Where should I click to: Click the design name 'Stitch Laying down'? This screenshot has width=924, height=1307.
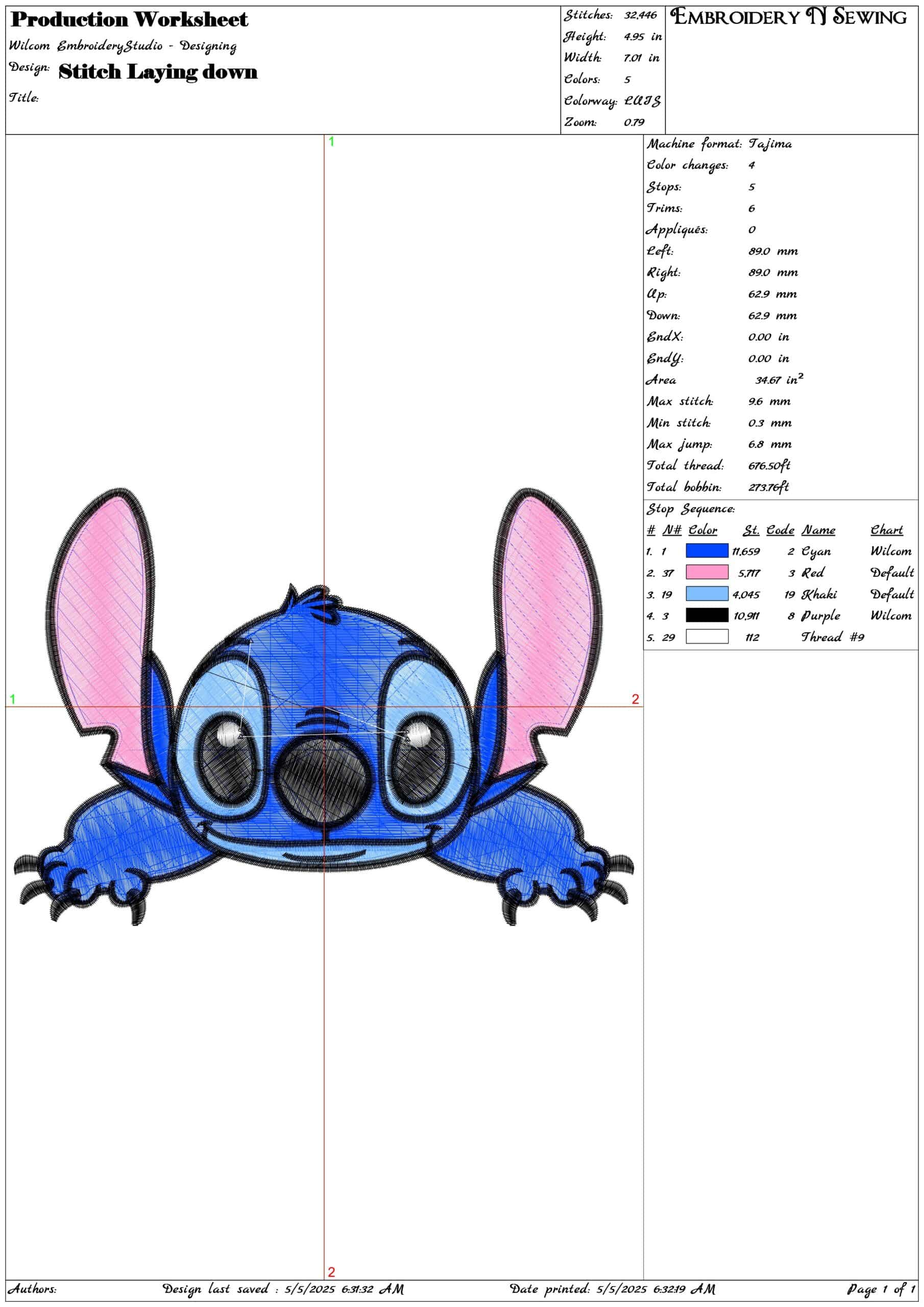158,72
